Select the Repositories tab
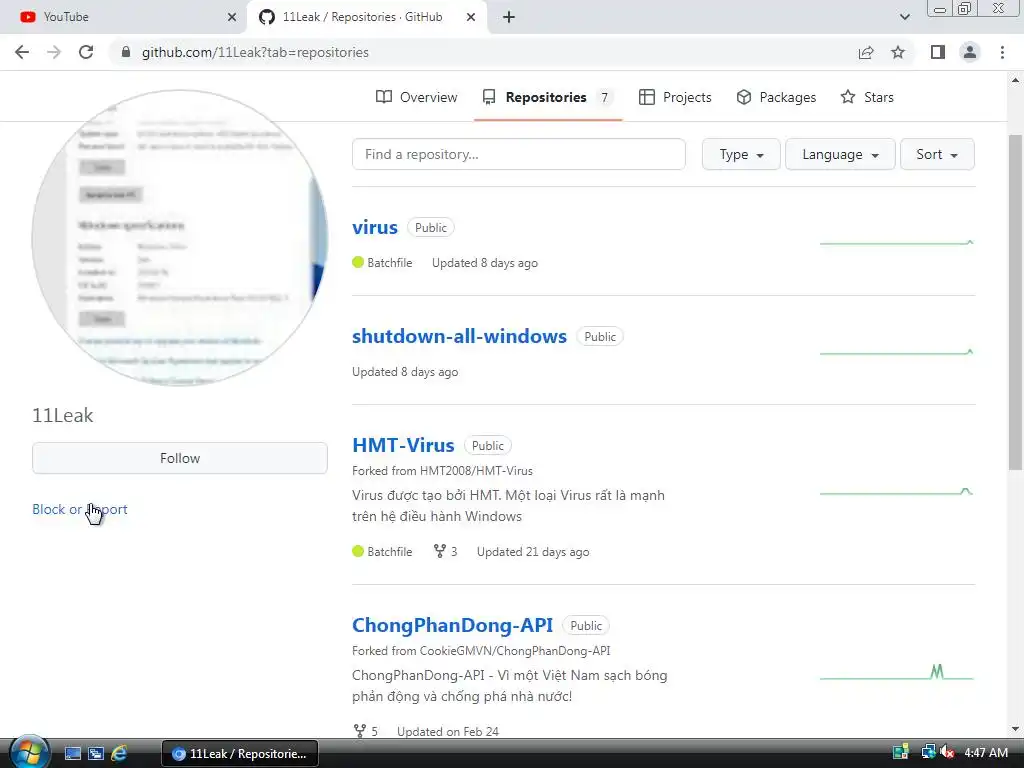 547,97
